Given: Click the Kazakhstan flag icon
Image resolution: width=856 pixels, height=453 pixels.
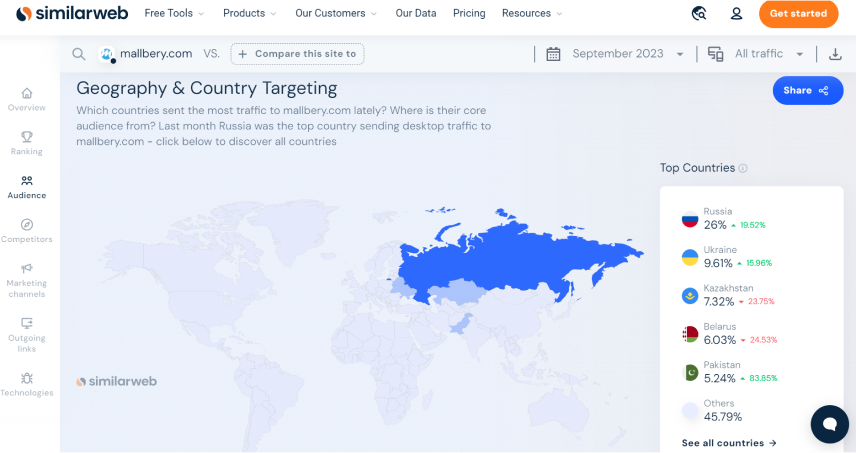Looking at the screenshot, I should (690, 296).
